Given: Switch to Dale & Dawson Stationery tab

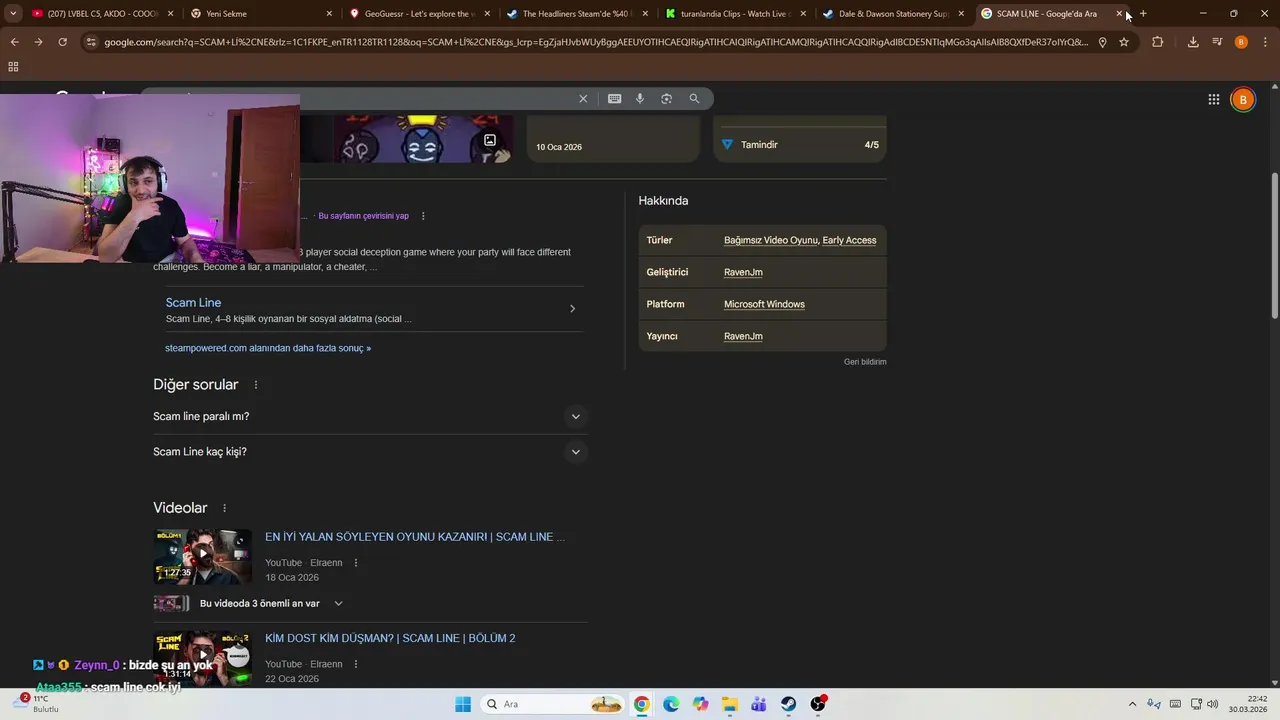Looking at the screenshot, I should pyautogui.click(x=894, y=14).
